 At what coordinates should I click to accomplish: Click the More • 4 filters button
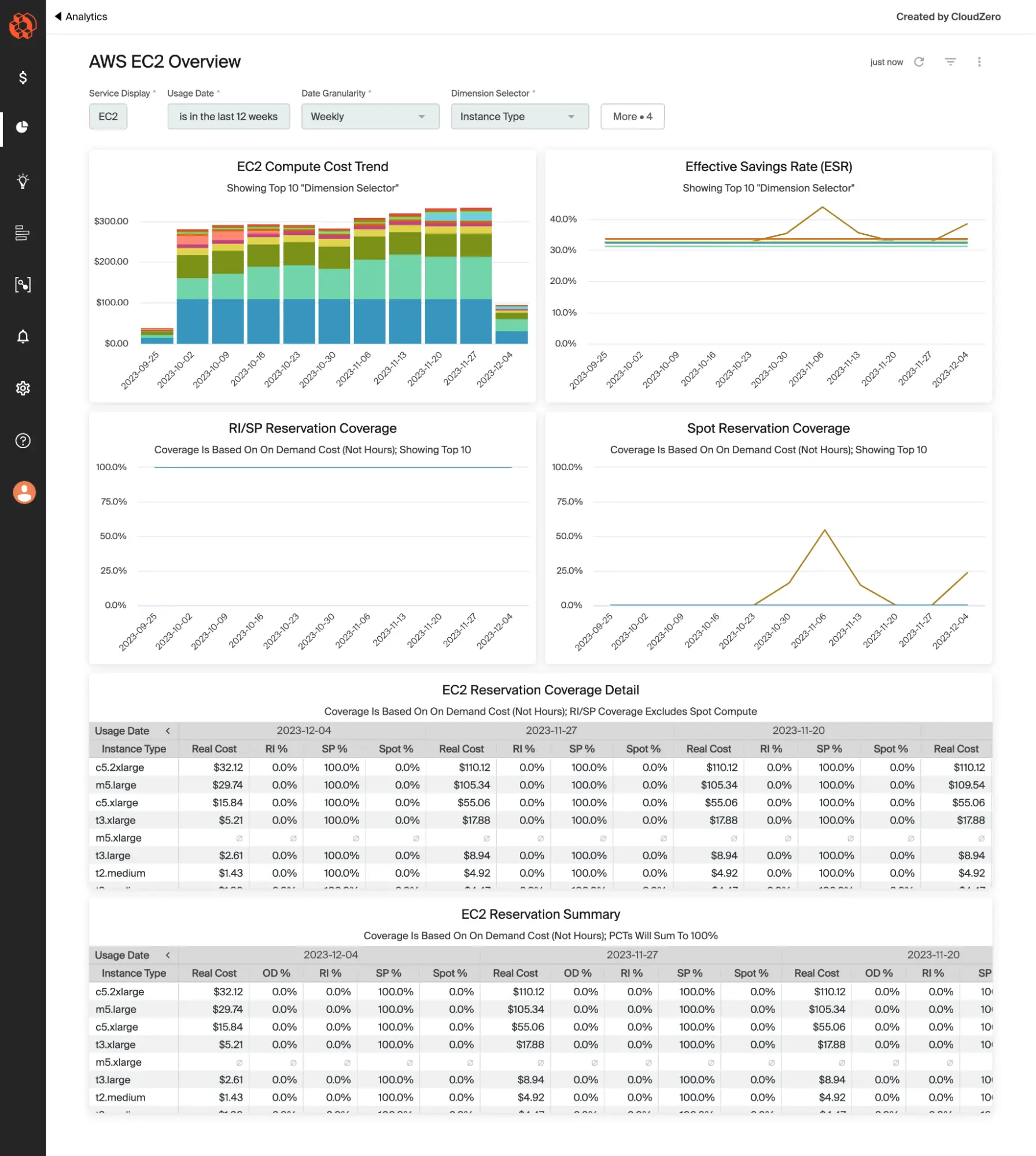pyautogui.click(x=632, y=116)
